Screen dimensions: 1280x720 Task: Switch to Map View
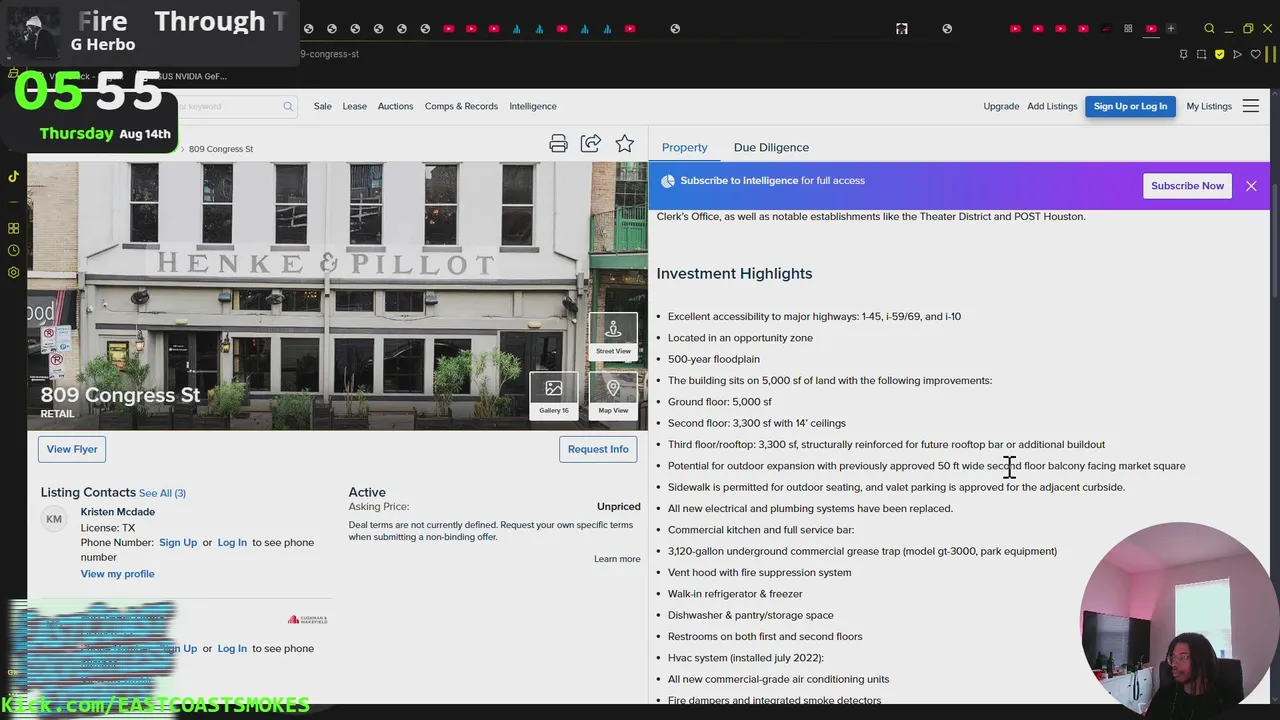pyautogui.click(x=613, y=396)
